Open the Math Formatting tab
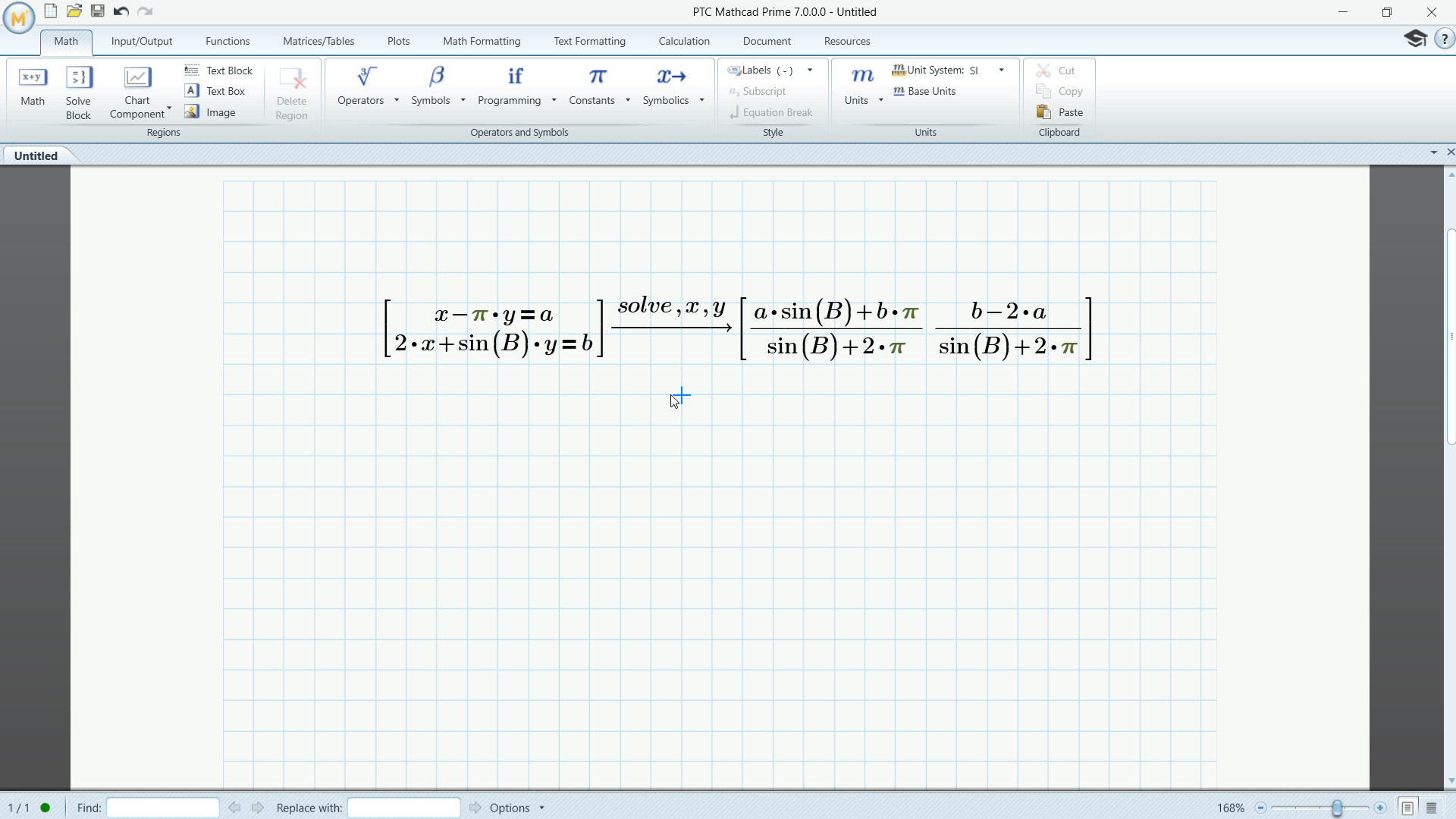 pyautogui.click(x=482, y=41)
